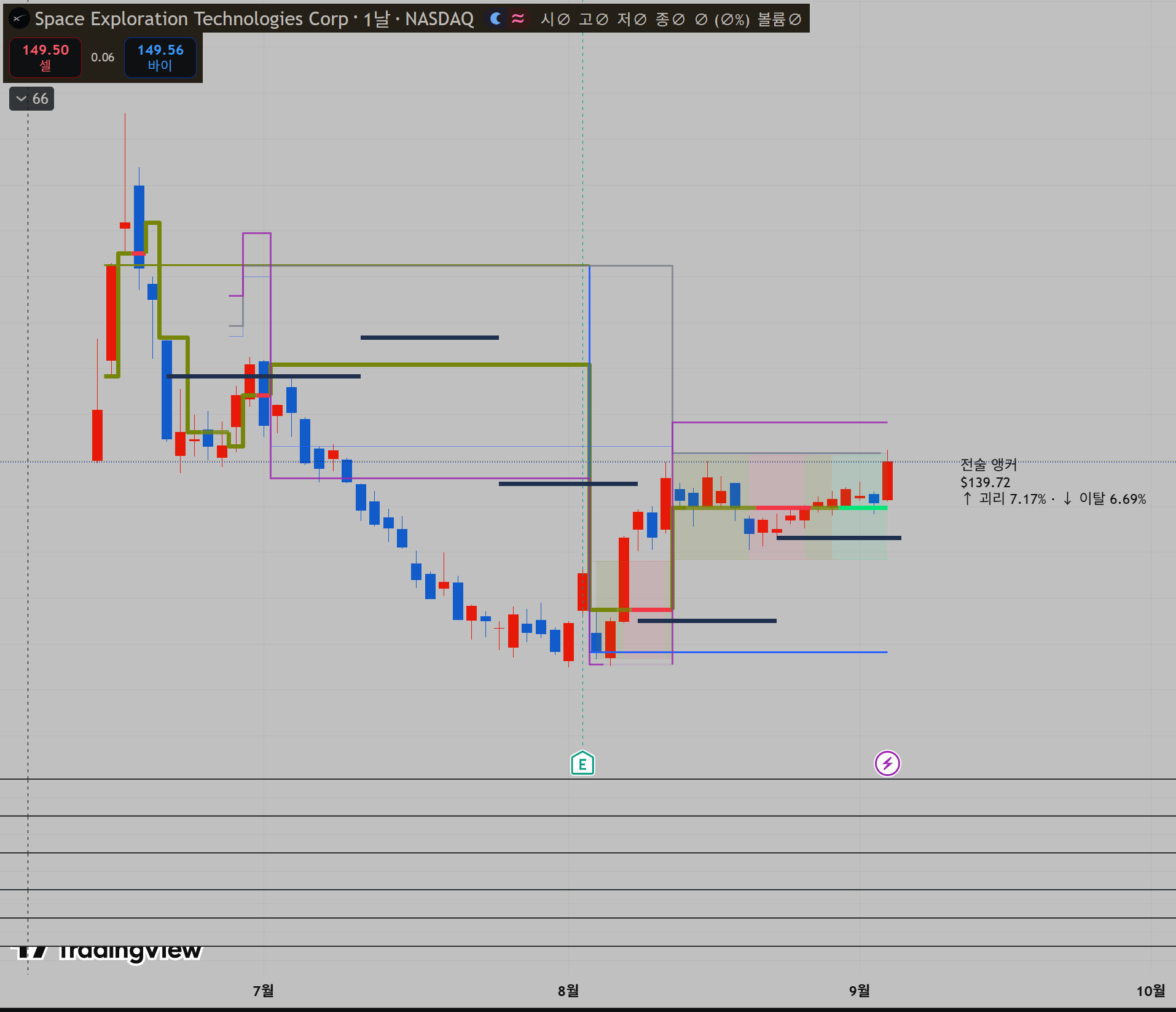Click the SpaceX symbol logo icon
The height and width of the screenshot is (1012, 1176).
pyautogui.click(x=19, y=18)
